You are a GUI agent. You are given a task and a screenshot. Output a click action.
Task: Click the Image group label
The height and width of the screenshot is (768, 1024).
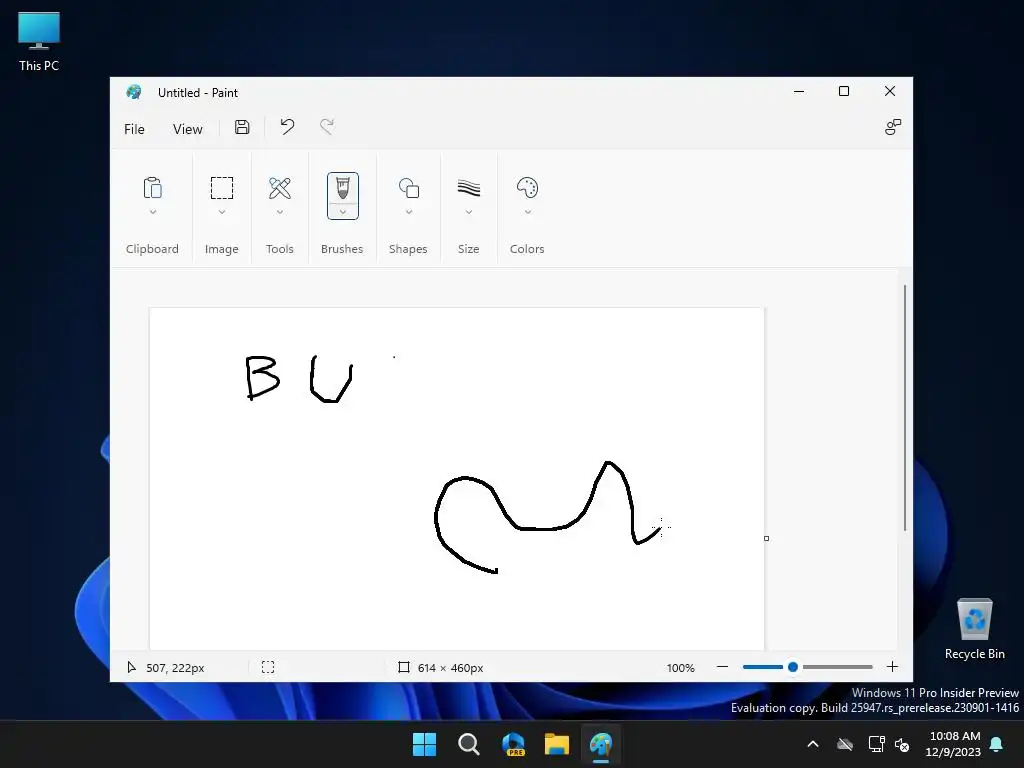click(221, 249)
